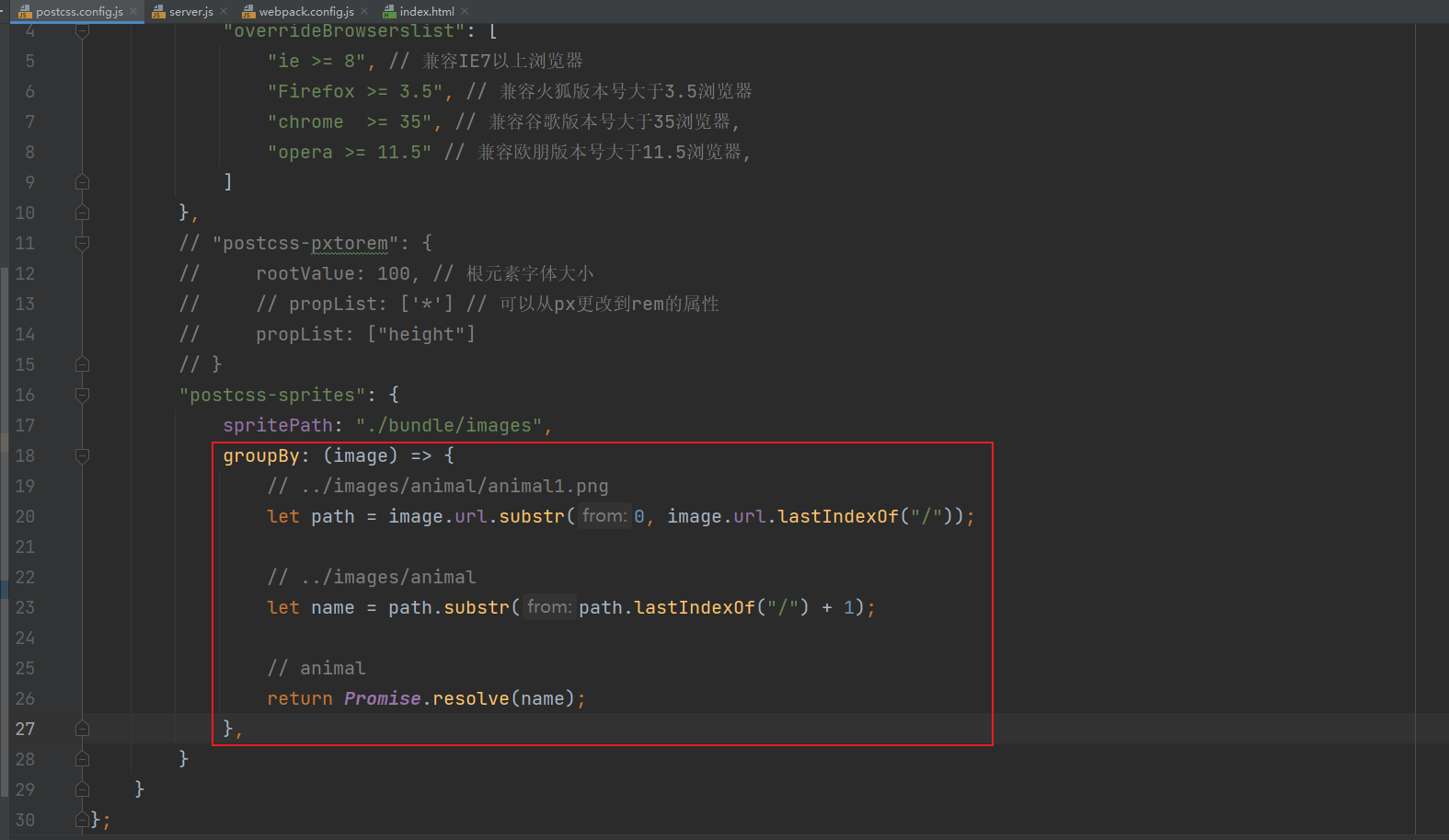Screen dimensions: 1449x840
Task: Click the '// animal' comment on line 25
Action: pos(316,668)
